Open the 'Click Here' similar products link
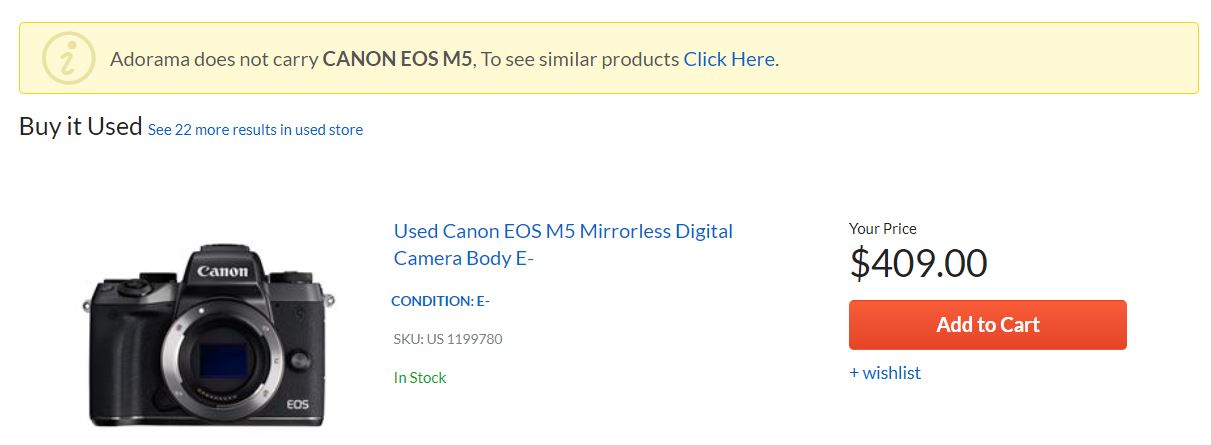This screenshot has width=1211, height=445. pos(728,59)
